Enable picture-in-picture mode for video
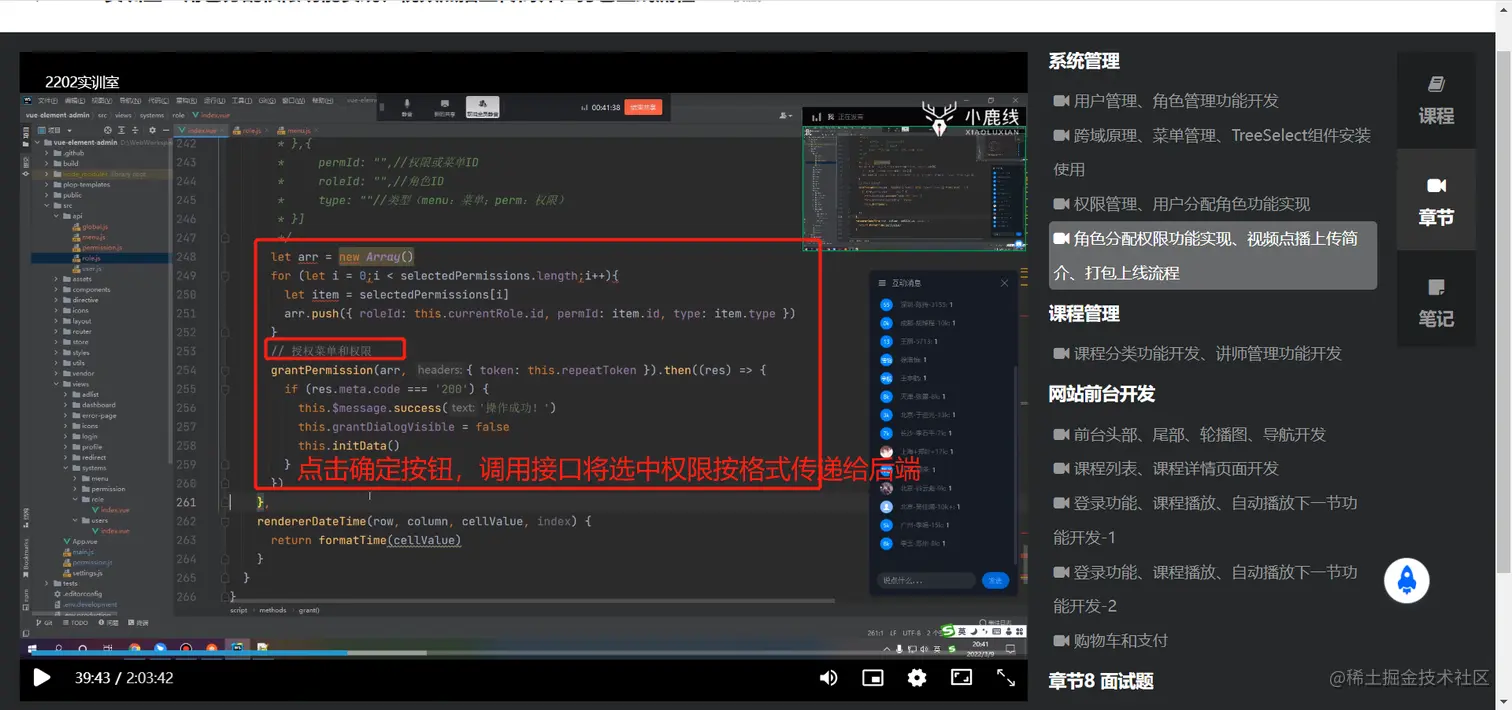The height and width of the screenshot is (710, 1512). coord(873,678)
